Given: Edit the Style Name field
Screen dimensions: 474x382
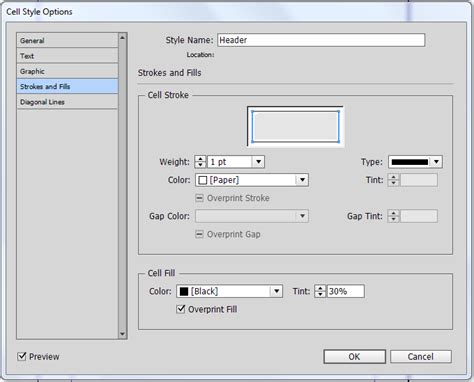Looking at the screenshot, I should coord(321,40).
